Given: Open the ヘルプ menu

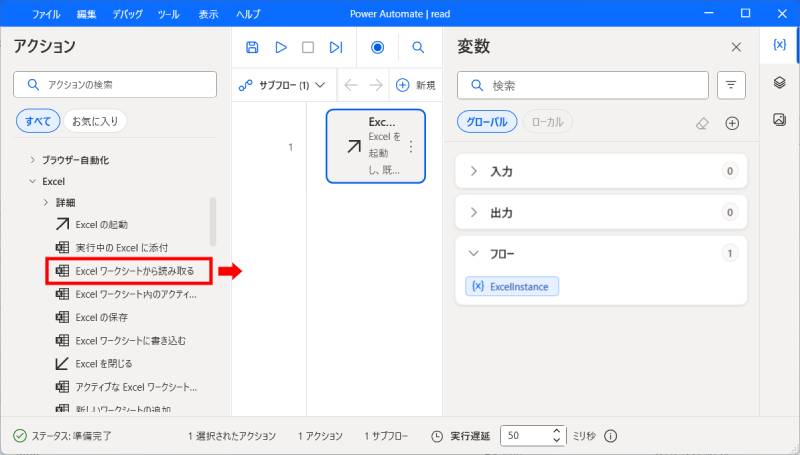Looking at the screenshot, I should pos(248,14).
